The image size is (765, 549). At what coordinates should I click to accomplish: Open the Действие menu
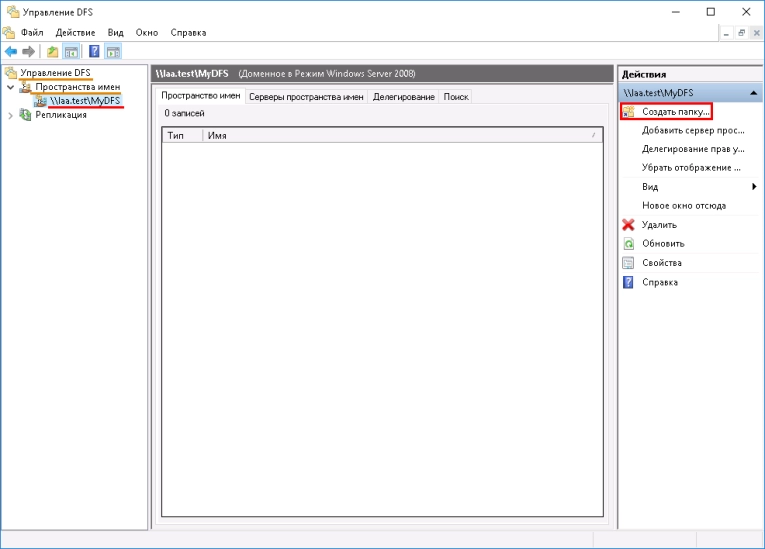75,32
